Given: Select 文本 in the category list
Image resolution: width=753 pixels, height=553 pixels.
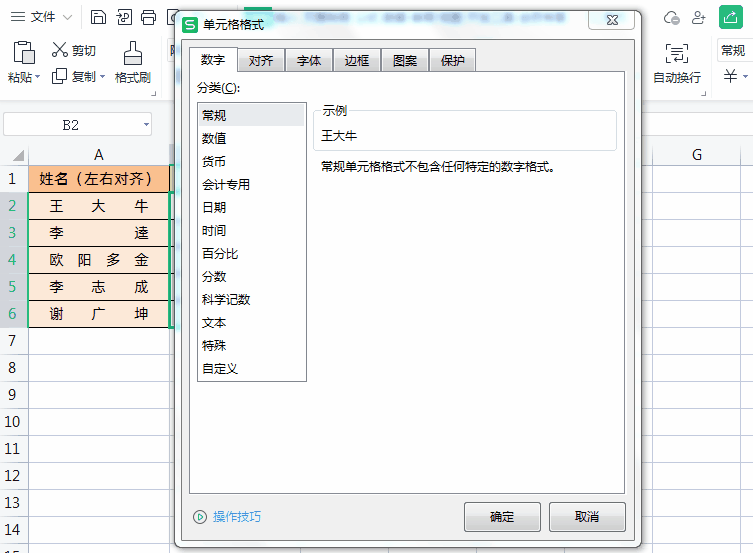Looking at the screenshot, I should pyautogui.click(x=251, y=323).
